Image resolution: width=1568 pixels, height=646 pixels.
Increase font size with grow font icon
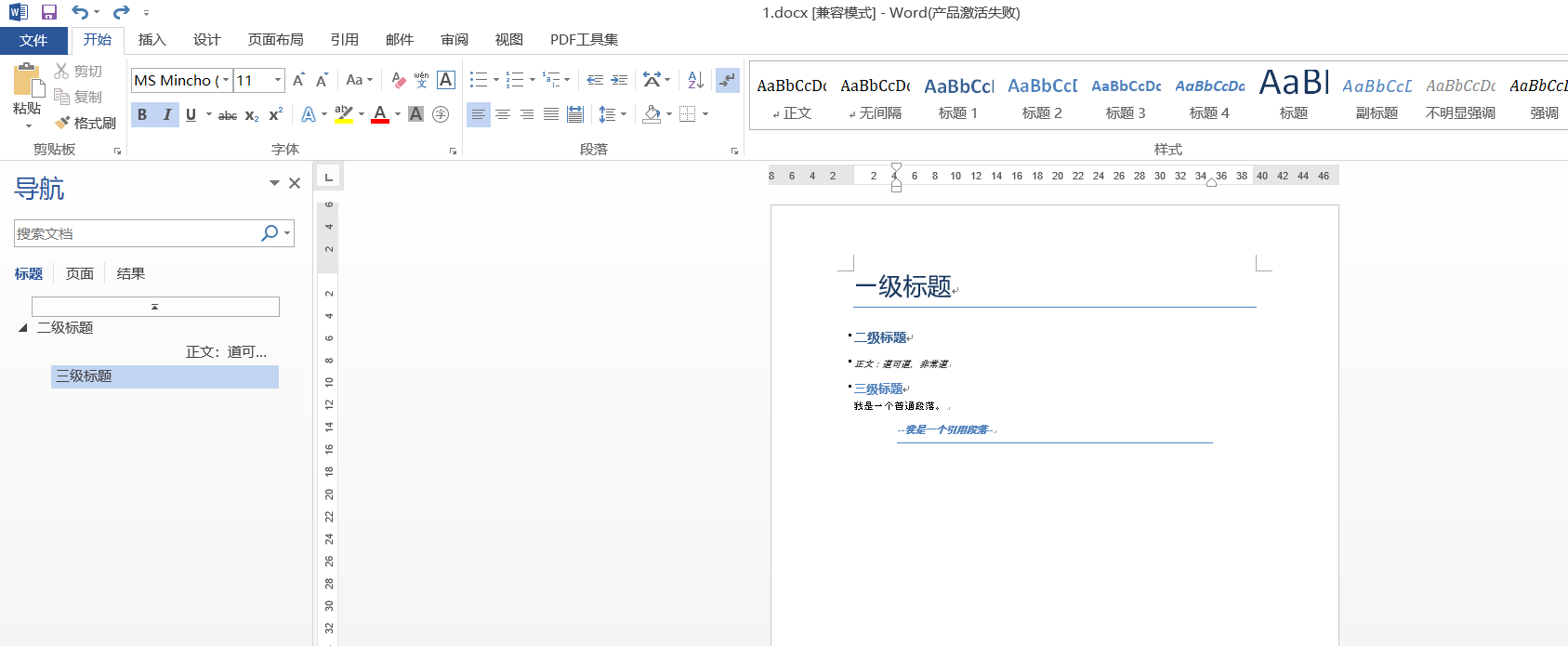298,80
